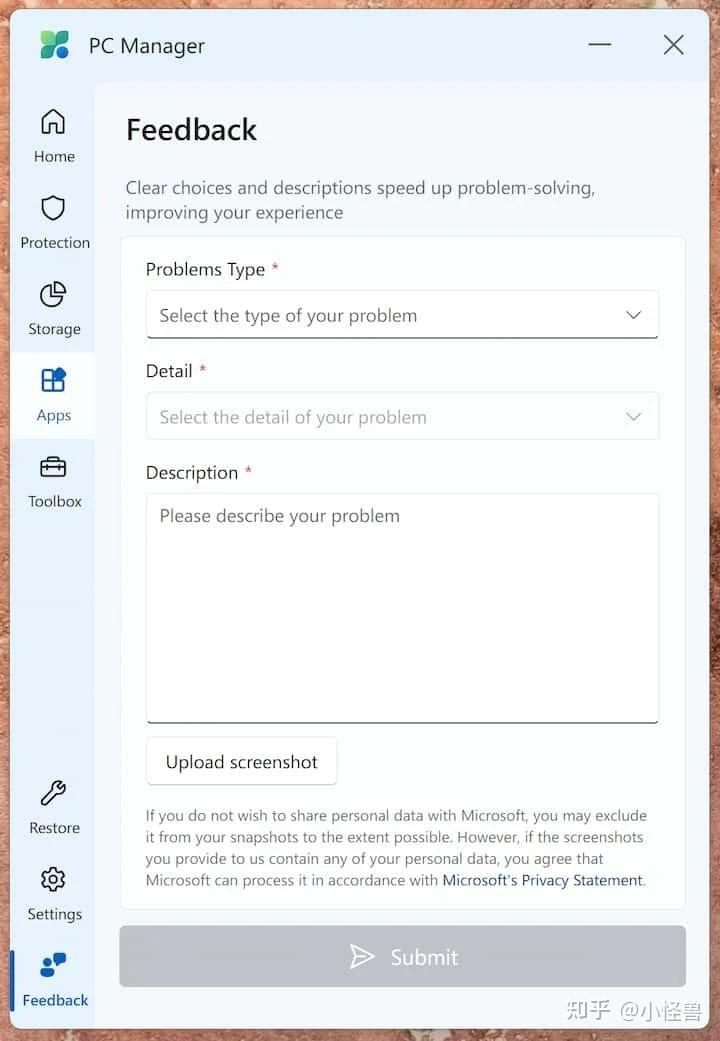720x1041 pixels.
Task: Minimize the PC Manager window
Action: click(600, 45)
